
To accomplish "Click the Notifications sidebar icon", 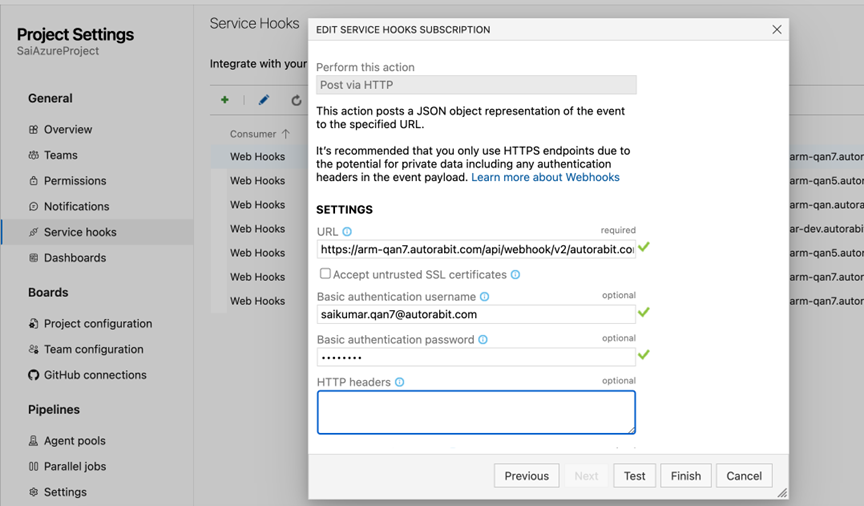I will click(x=34, y=207).
